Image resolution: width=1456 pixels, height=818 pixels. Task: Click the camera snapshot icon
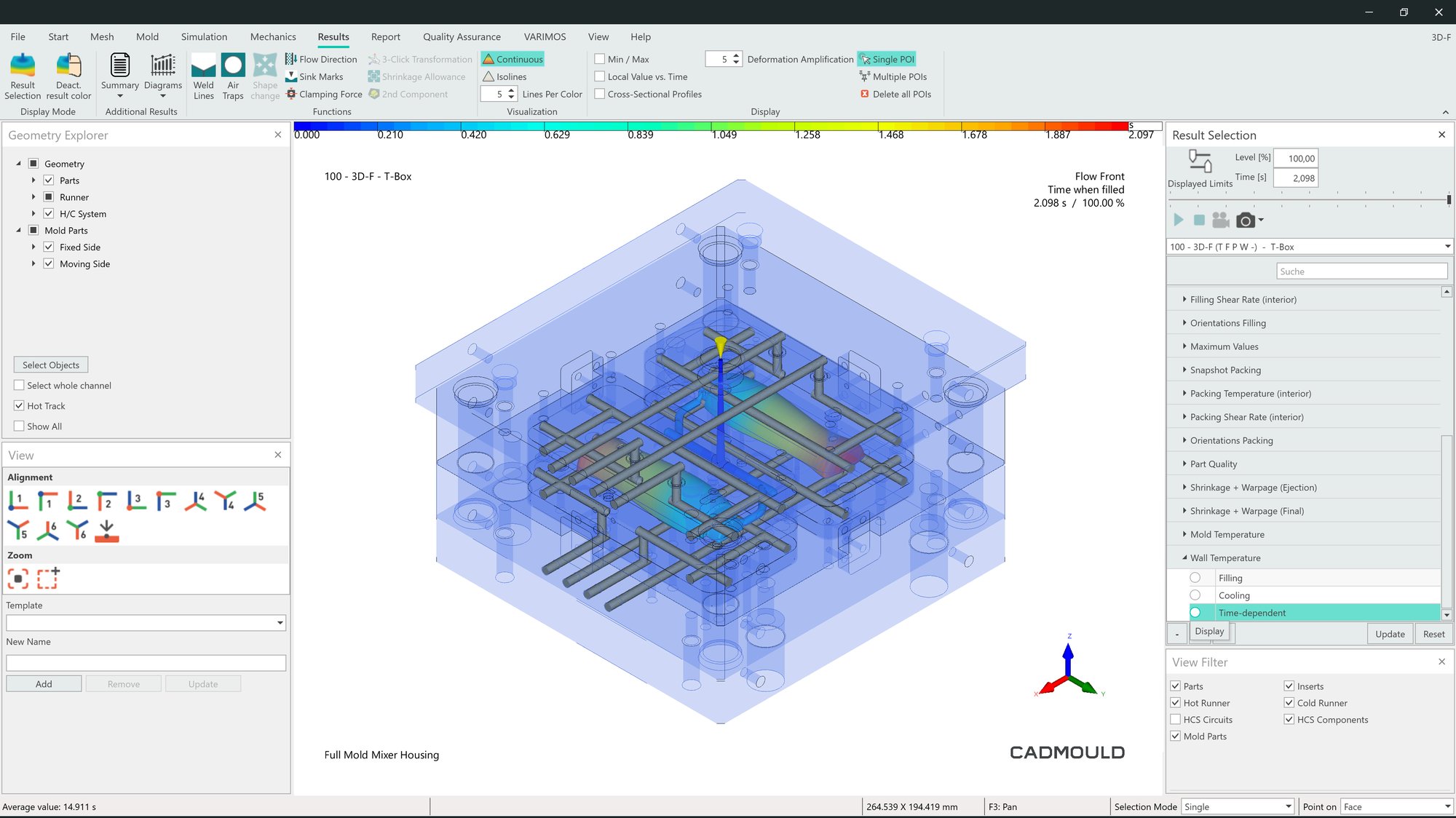[1246, 220]
